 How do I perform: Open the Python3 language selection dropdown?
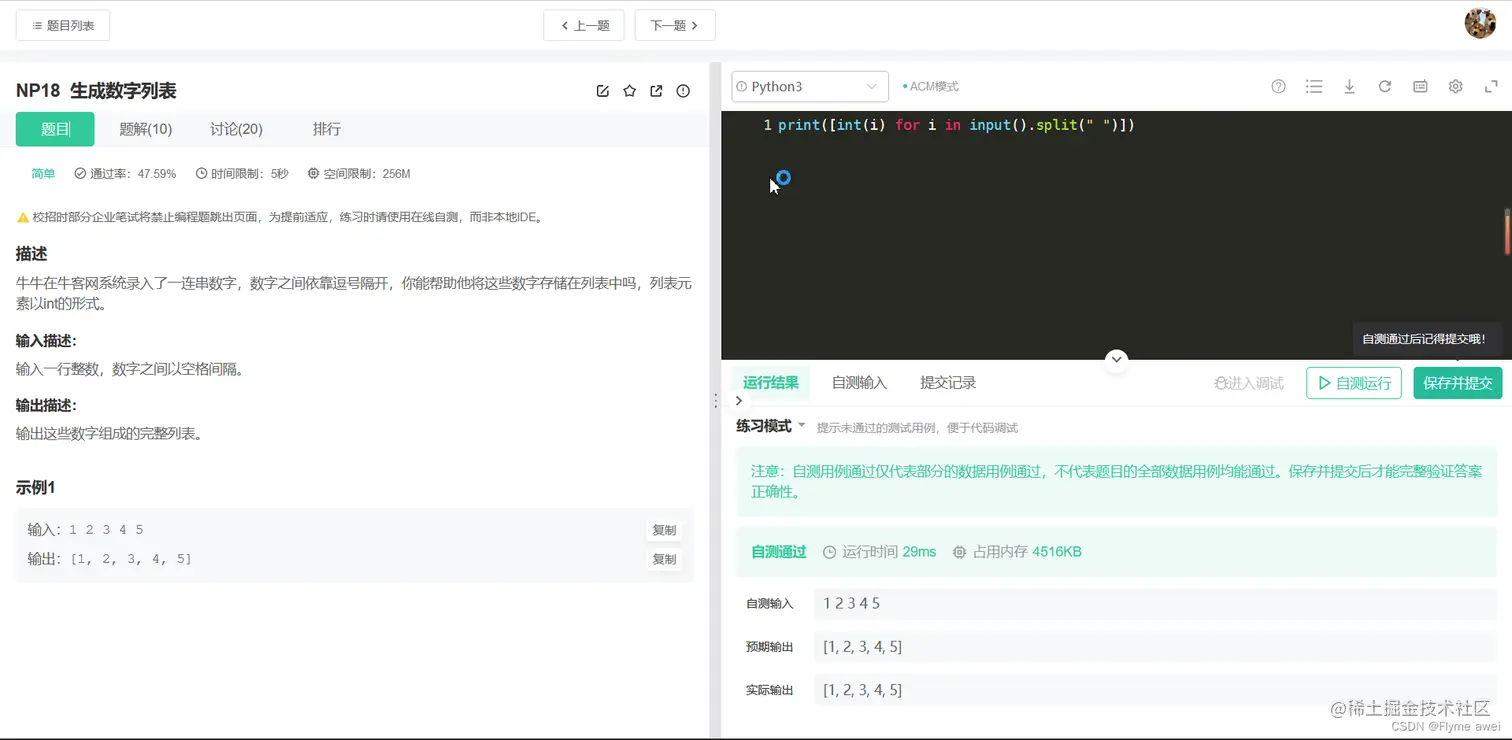pyautogui.click(x=809, y=86)
